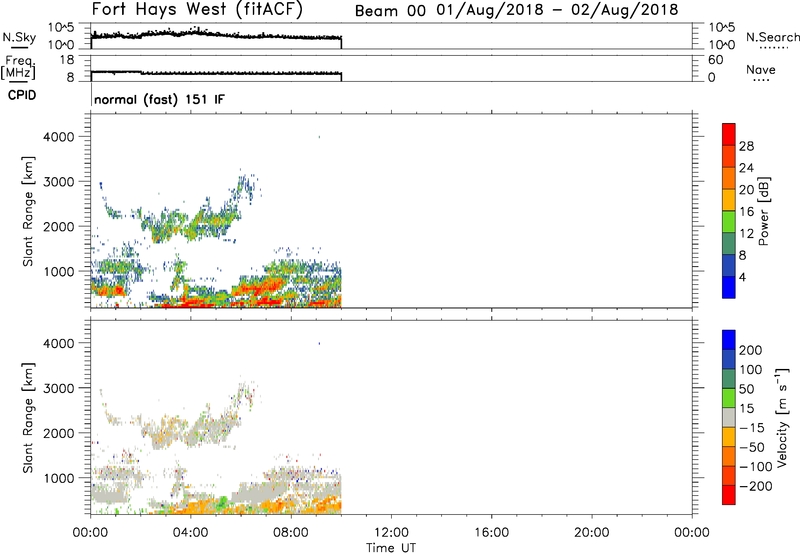Click the isolated echo at 4000 km in power panel

coord(319,137)
